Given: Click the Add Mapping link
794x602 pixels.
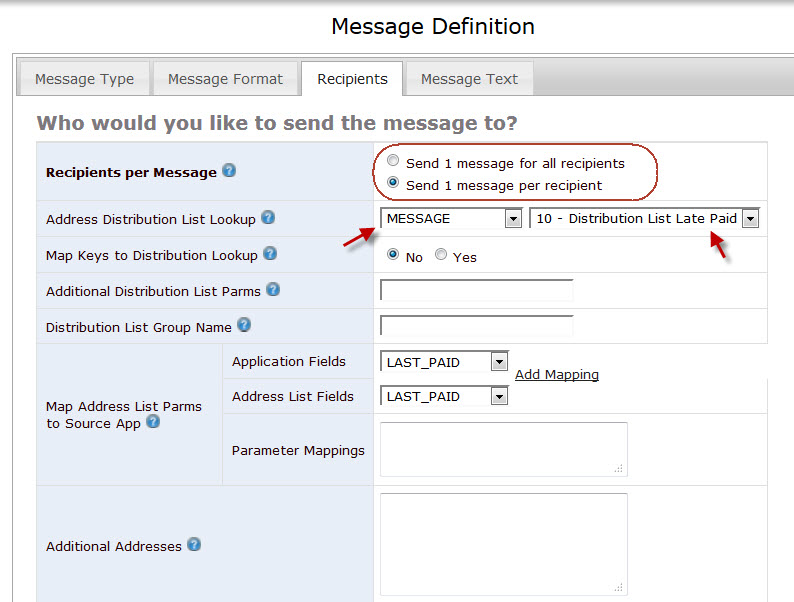Looking at the screenshot, I should coord(557,375).
